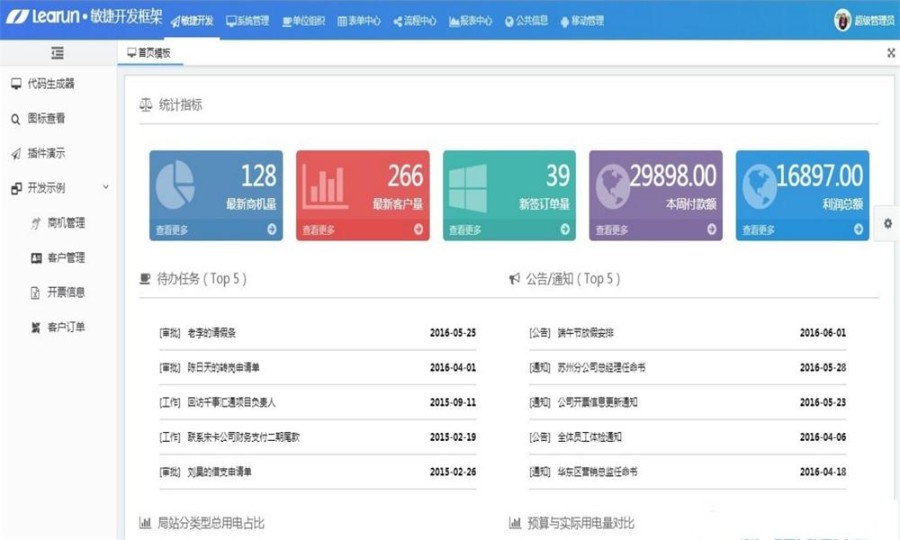Open the 移动管理 top menu
This screenshot has width=900, height=540.
point(582,21)
